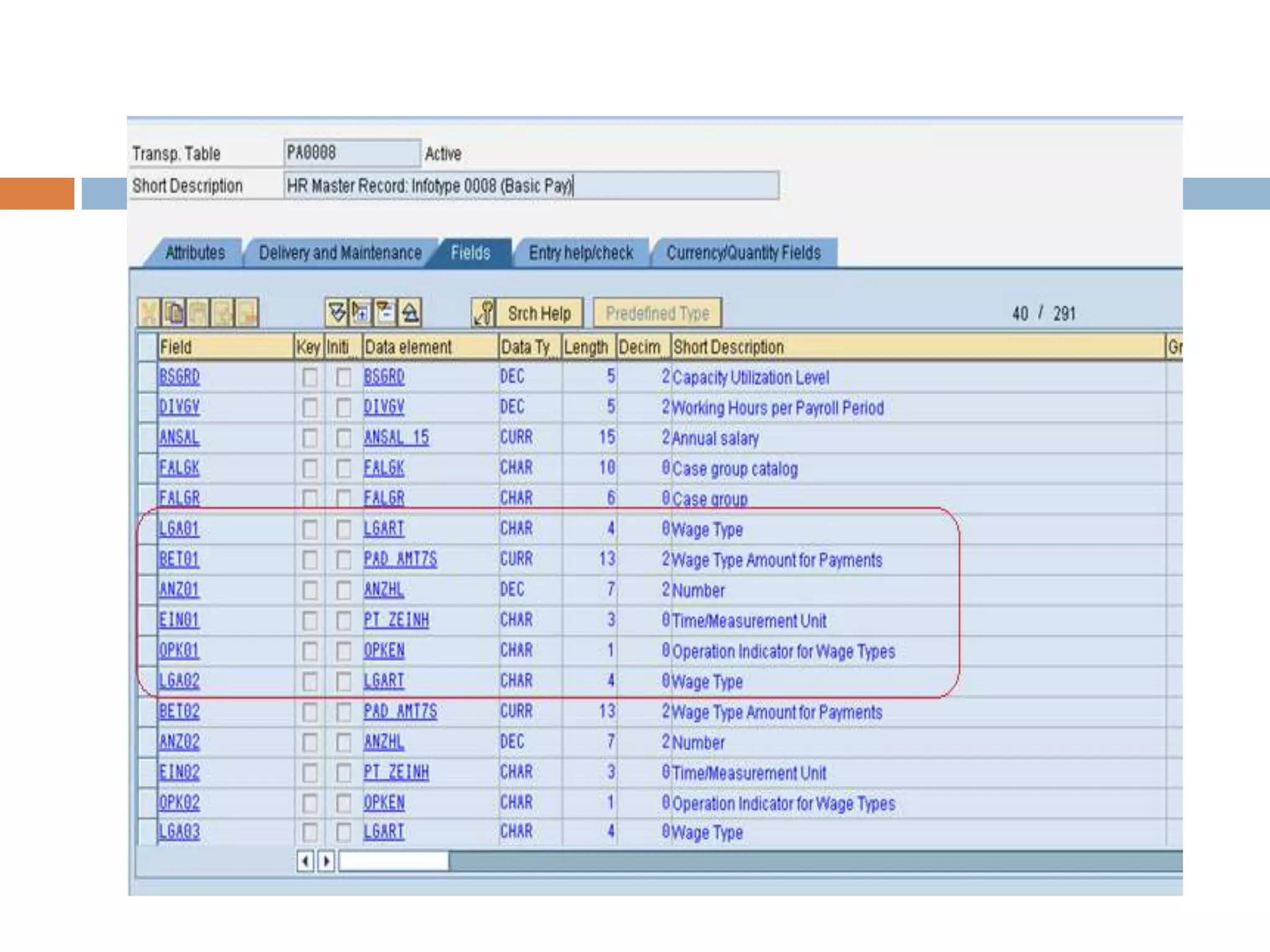Open the Entry help/check tab

580,253
